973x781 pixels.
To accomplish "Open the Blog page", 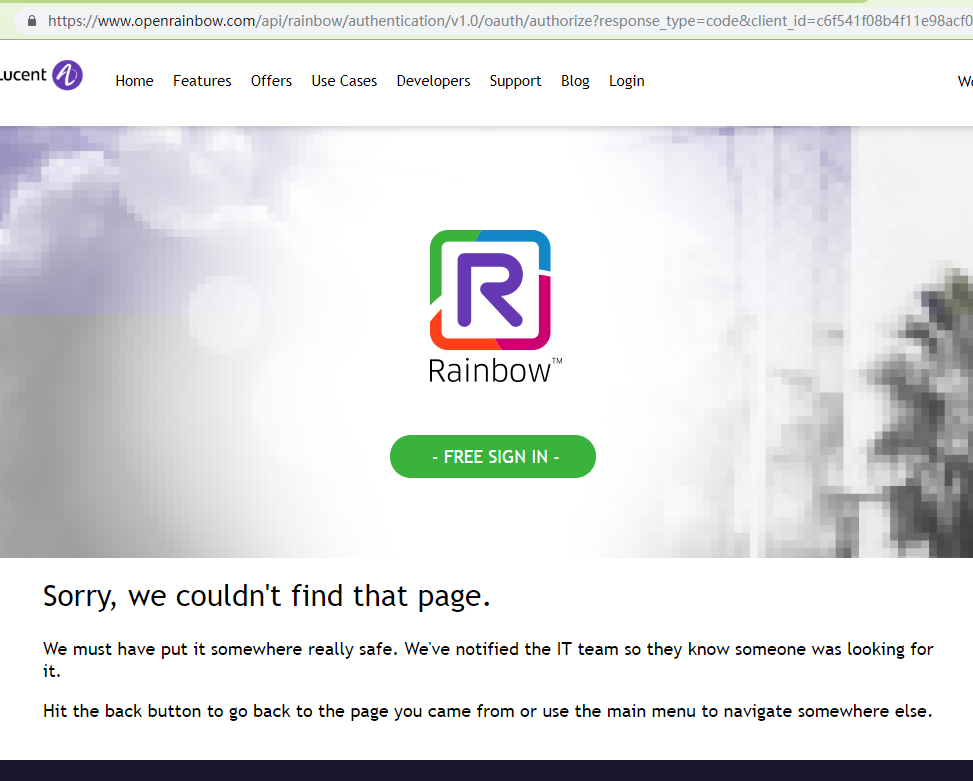I will [x=575, y=81].
